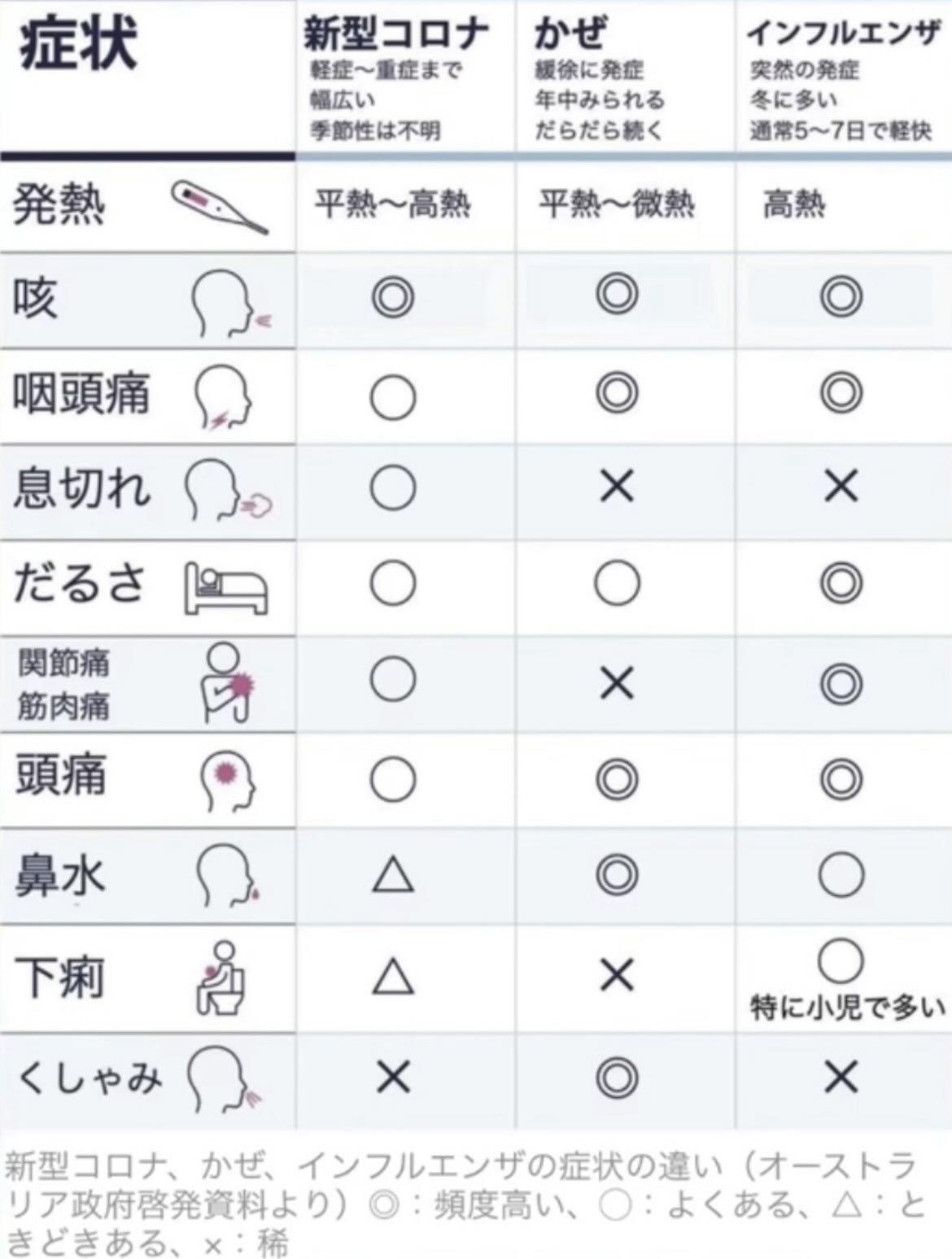
Task: Select the インフルエンザ column header
Action: (x=843, y=34)
